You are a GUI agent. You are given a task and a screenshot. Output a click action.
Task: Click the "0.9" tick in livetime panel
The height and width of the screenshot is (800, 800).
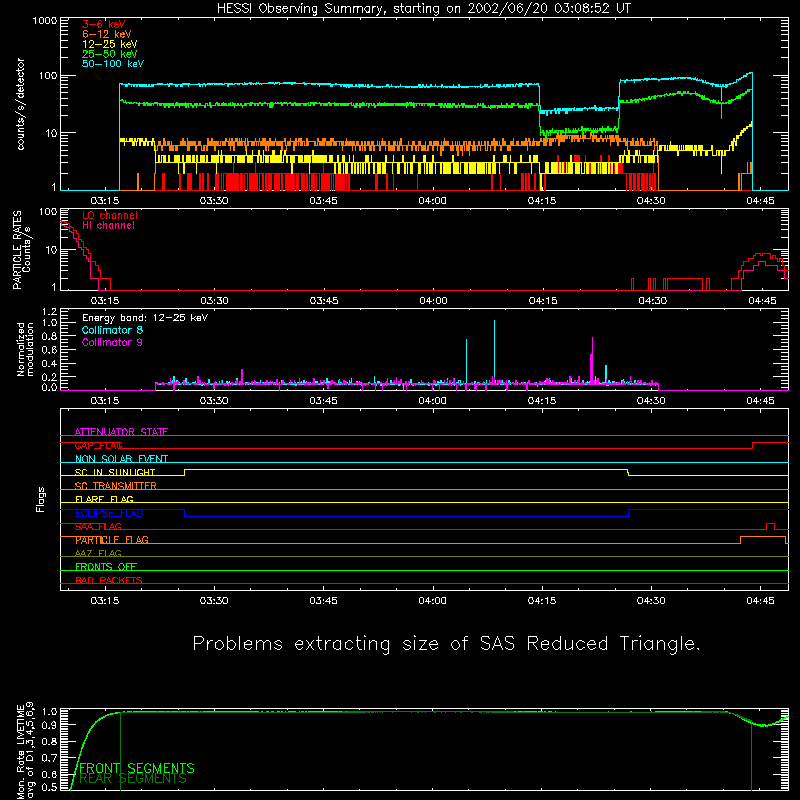49,725
